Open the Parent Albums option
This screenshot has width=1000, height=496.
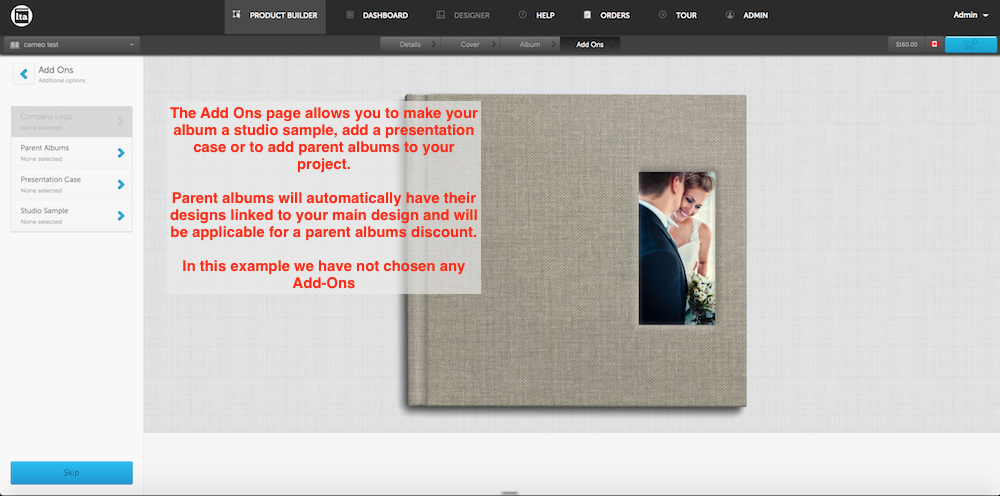tap(71, 153)
